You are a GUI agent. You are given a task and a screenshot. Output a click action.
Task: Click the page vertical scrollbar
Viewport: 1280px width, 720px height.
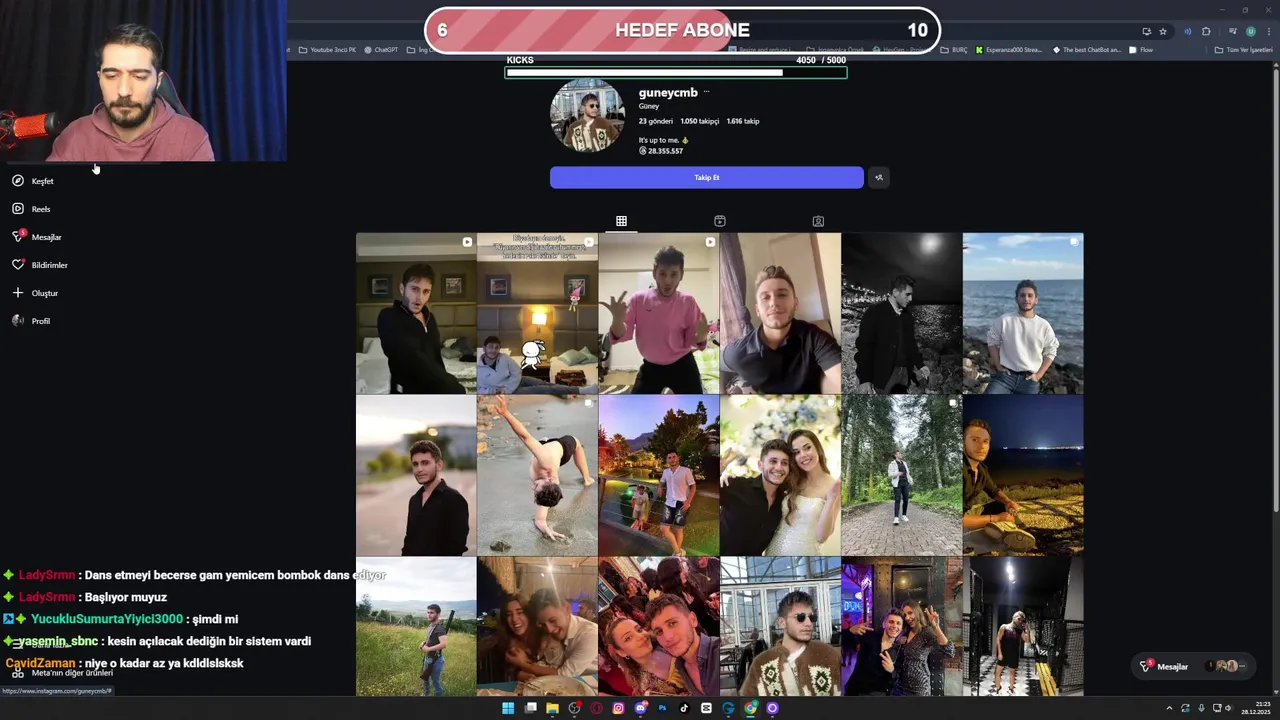(x=1274, y=290)
